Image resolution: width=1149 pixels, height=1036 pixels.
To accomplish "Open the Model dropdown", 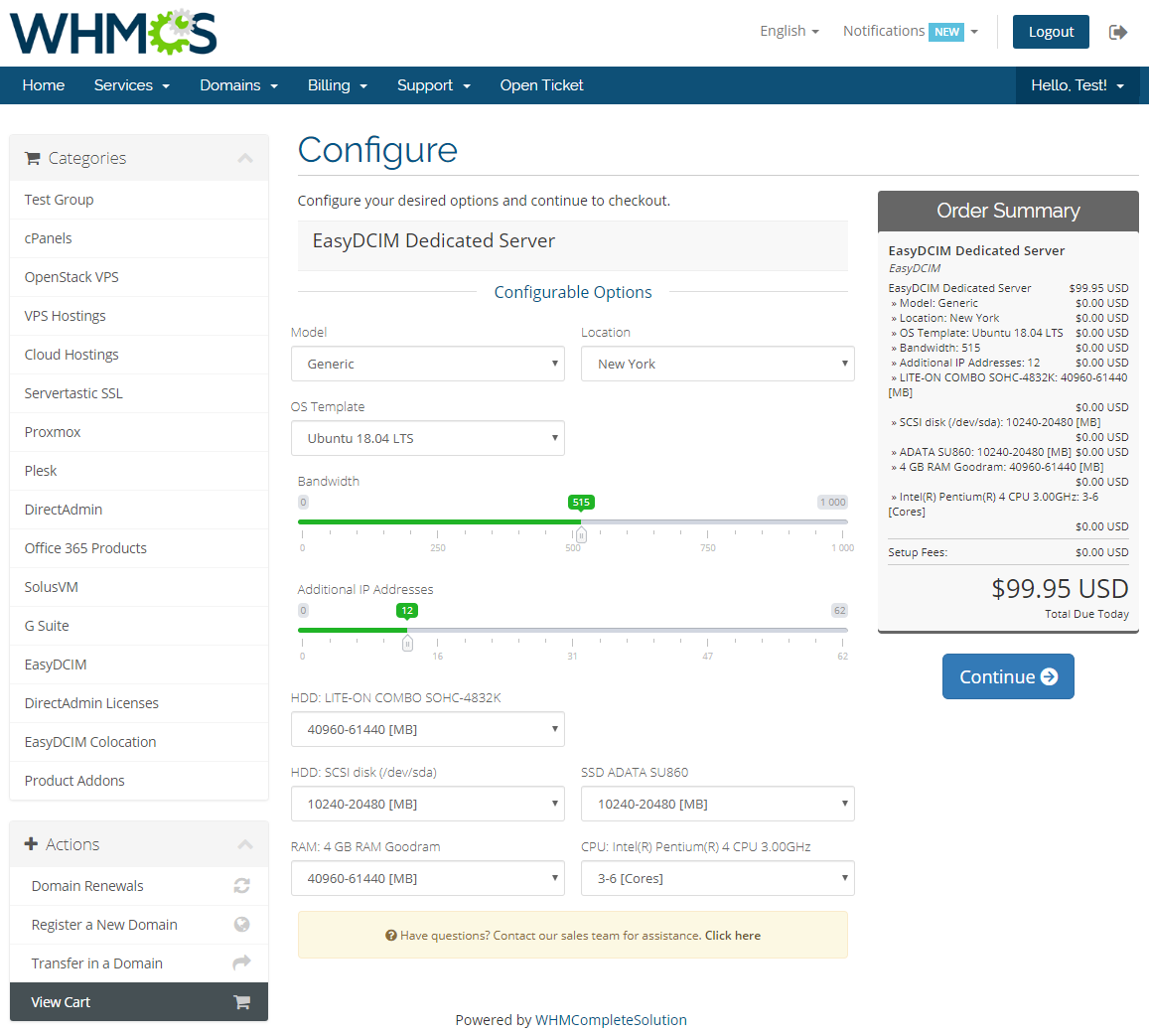I will point(427,364).
